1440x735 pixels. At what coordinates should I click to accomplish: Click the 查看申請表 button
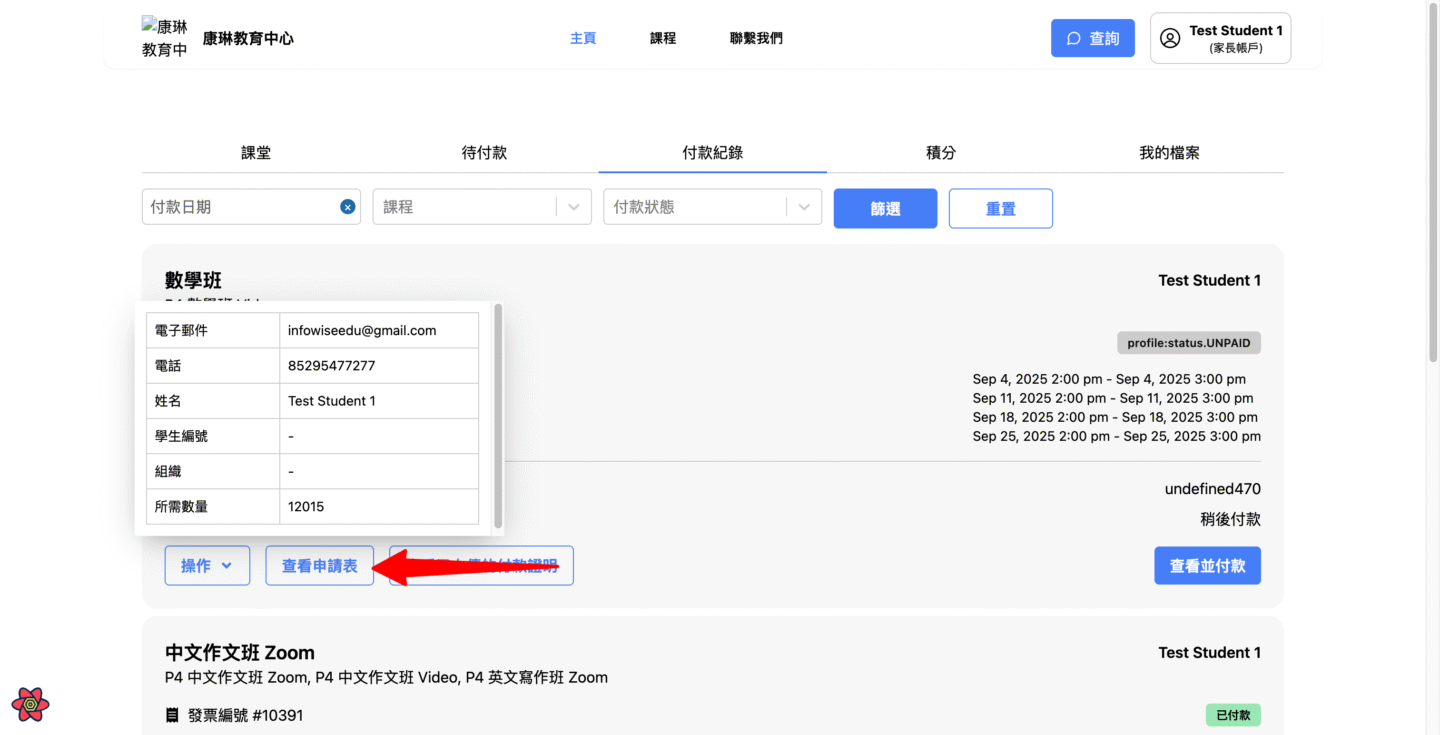click(x=319, y=566)
